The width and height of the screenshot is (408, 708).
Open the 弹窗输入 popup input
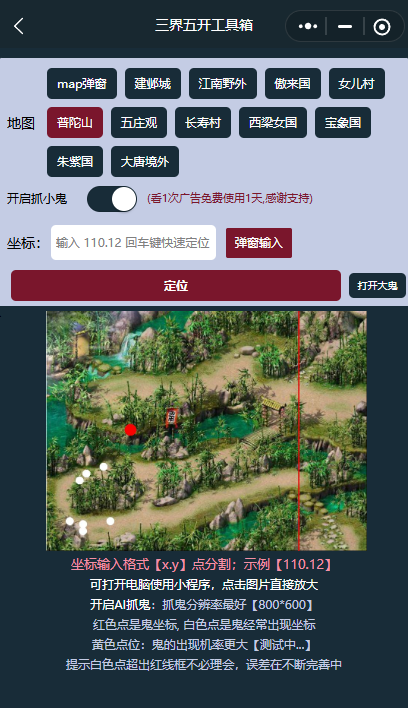pyautogui.click(x=259, y=243)
